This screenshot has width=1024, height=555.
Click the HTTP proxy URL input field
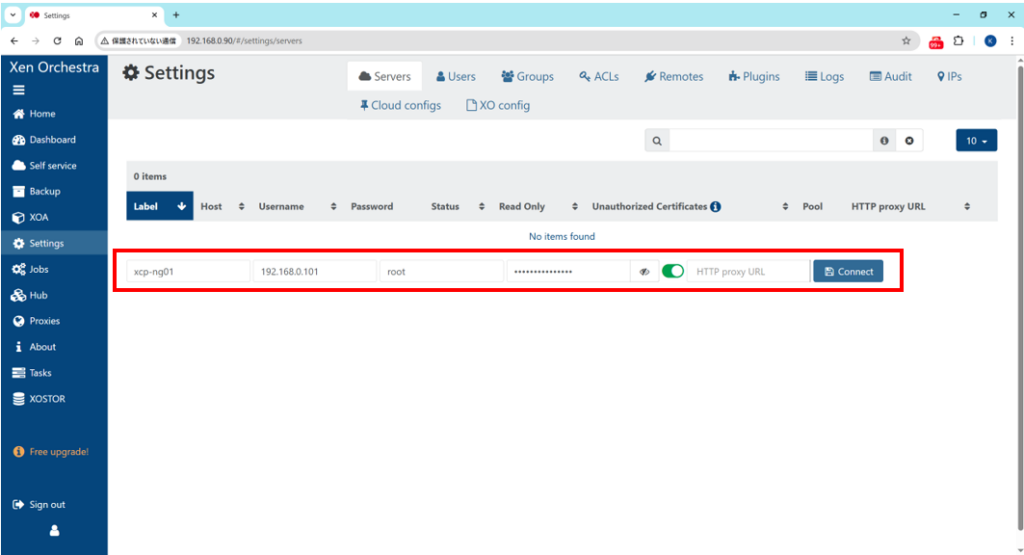pyautogui.click(x=748, y=271)
